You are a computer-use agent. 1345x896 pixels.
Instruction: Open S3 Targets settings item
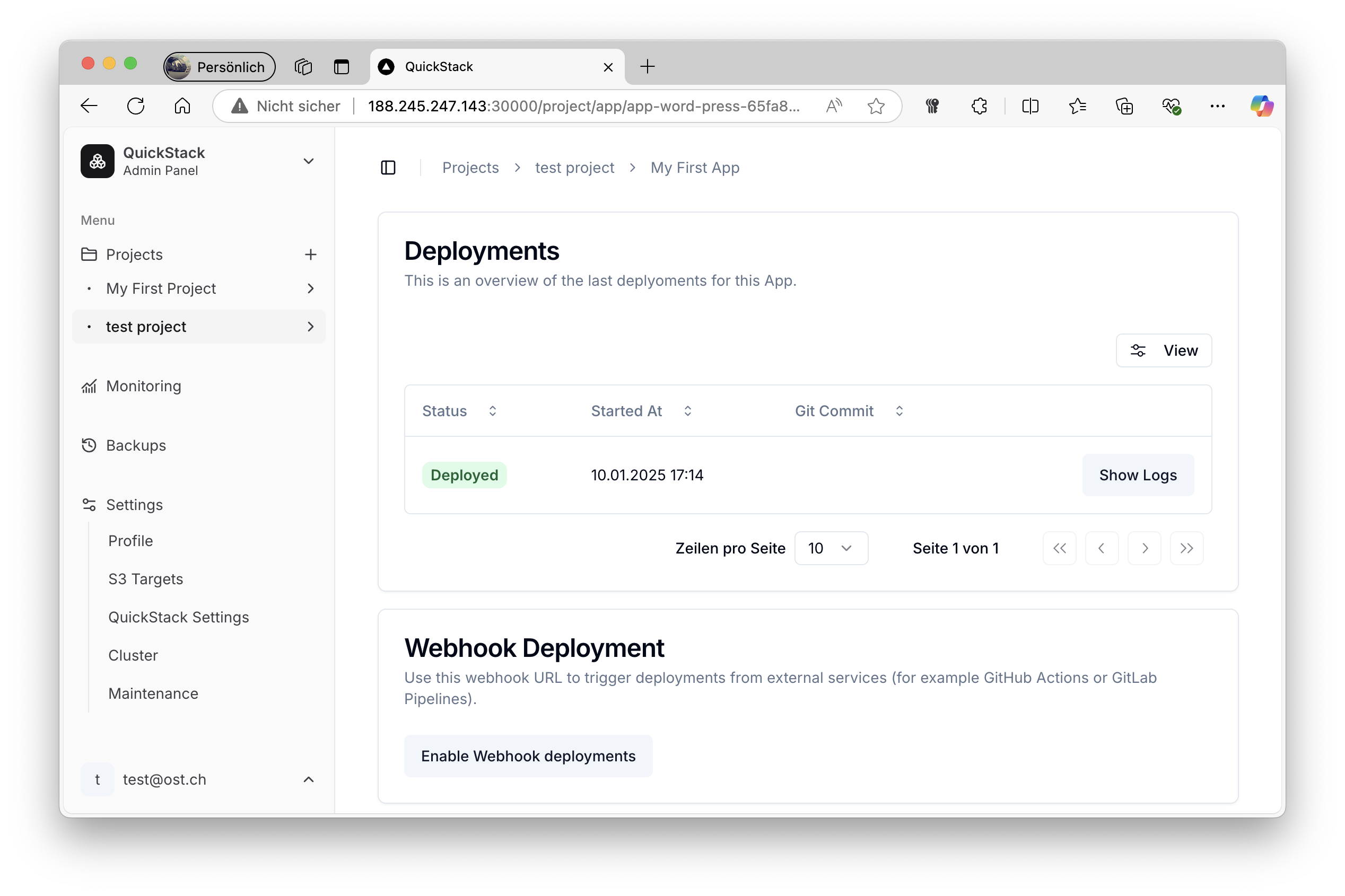tap(146, 579)
